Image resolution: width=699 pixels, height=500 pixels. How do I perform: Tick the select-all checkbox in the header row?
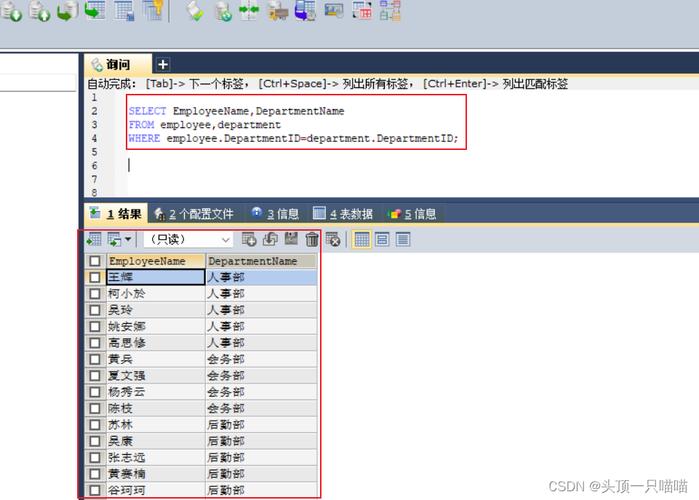coord(95,261)
